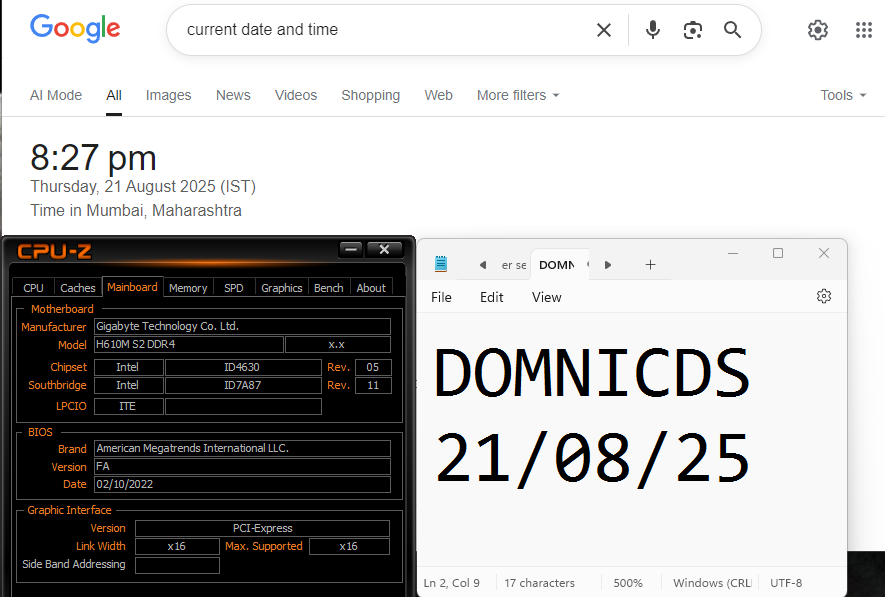This screenshot has height=597, width=885.
Task: Open the Web results tab
Action: coord(439,95)
